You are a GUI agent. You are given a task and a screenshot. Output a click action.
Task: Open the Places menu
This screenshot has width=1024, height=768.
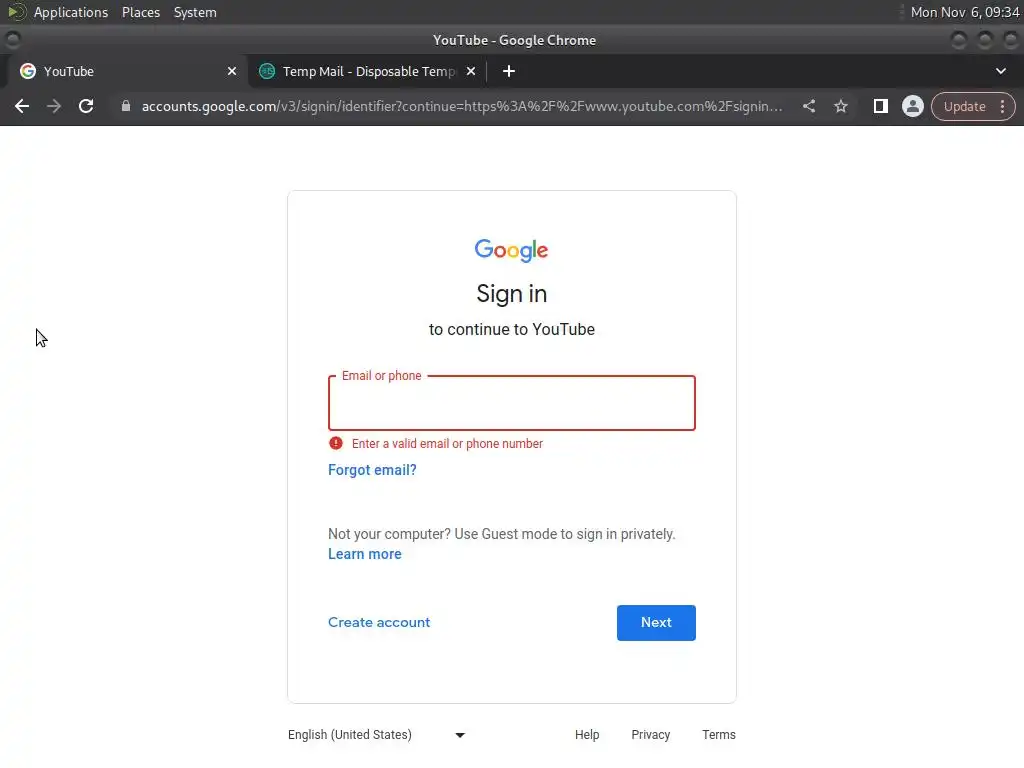click(141, 12)
